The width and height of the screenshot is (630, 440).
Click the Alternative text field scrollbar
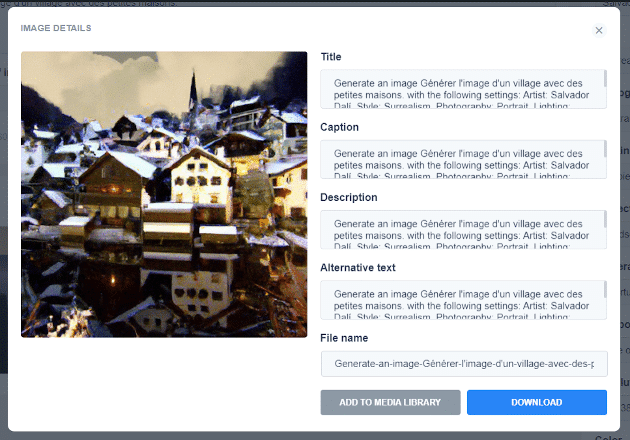pos(605,290)
